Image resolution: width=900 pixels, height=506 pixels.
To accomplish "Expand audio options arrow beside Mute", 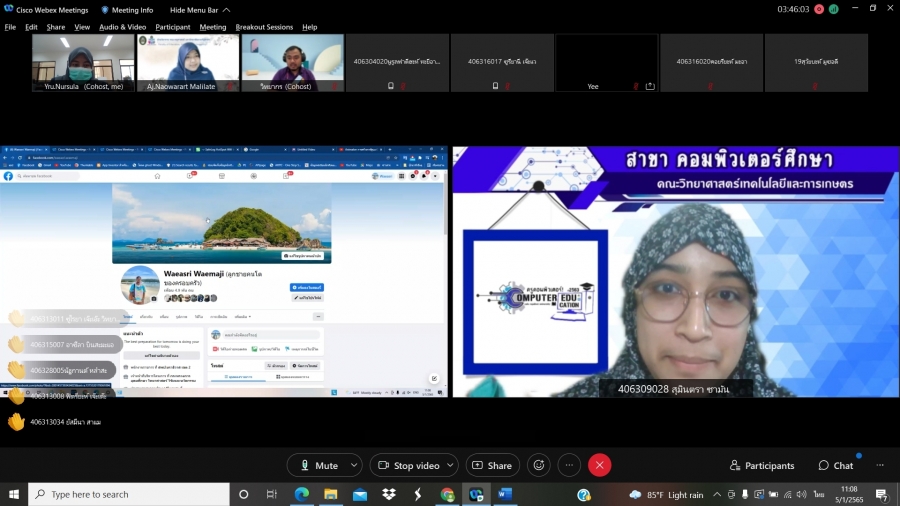I will coord(353,465).
